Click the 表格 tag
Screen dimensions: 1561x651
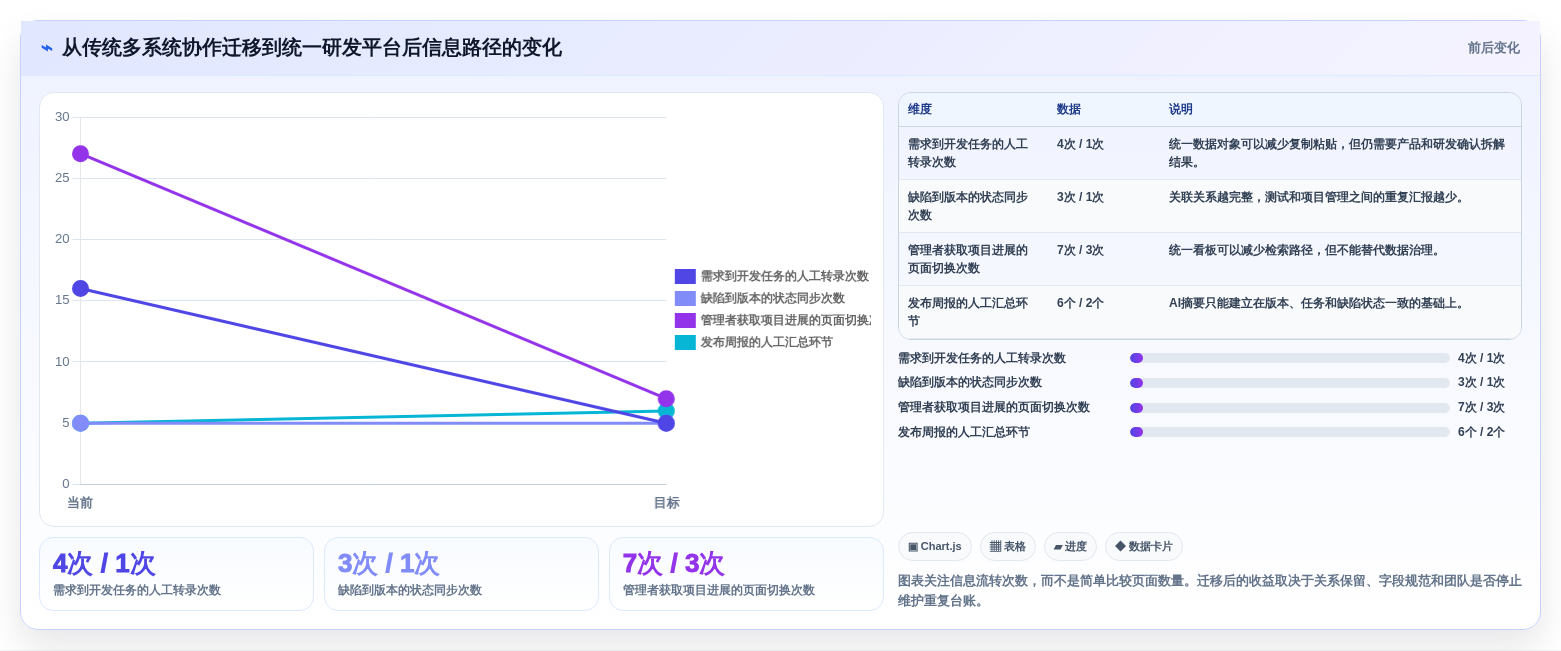click(x=1008, y=546)
